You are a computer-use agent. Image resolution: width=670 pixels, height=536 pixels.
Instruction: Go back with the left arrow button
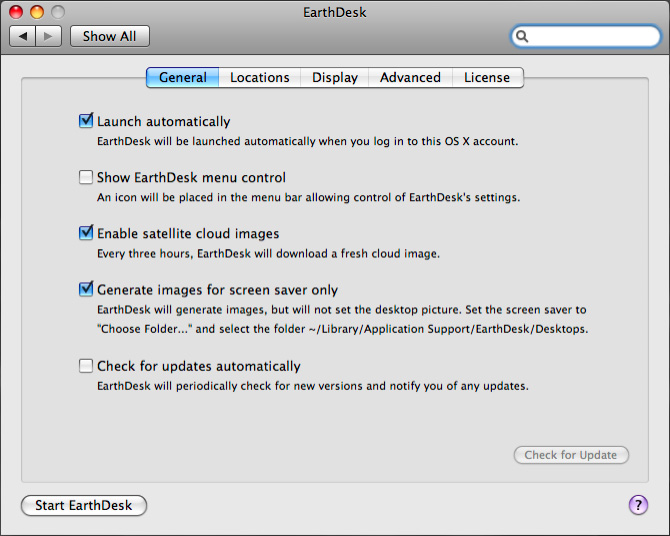point(23,36)
